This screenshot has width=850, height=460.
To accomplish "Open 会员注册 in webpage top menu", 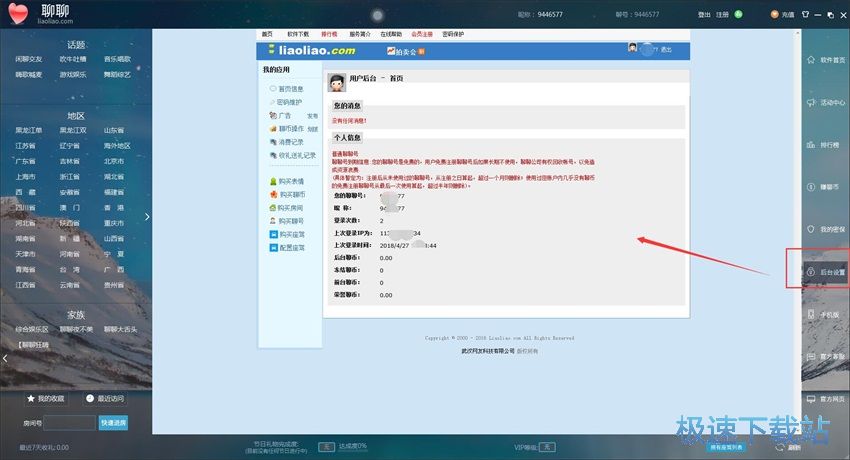I will pos(422,34).
